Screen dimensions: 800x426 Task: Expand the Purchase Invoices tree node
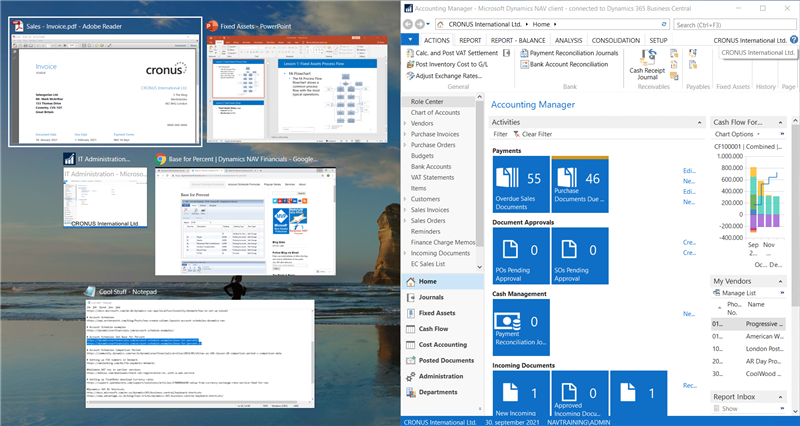pyautogui.click(x=405, y=134)
